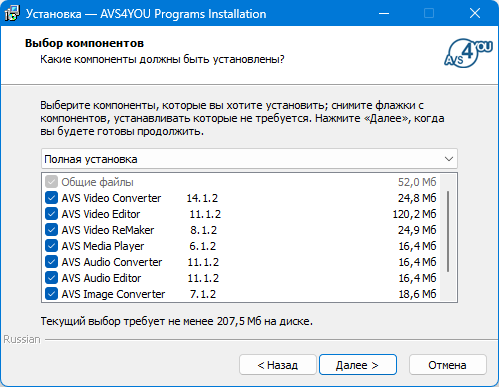The image size is (499, 387).
Task: Minimize the installer window
Action: pyautogui.click(x=384, y=14)
